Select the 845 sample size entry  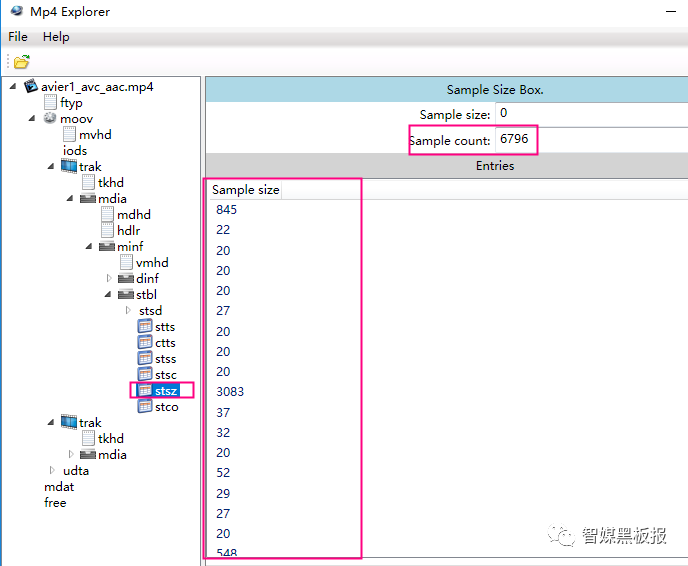pyautogui.click(x=226, y=210)
